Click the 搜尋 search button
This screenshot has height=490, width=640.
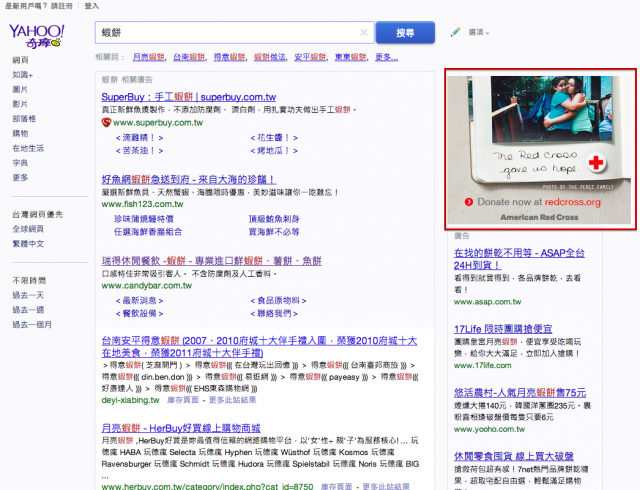point(405,32)
